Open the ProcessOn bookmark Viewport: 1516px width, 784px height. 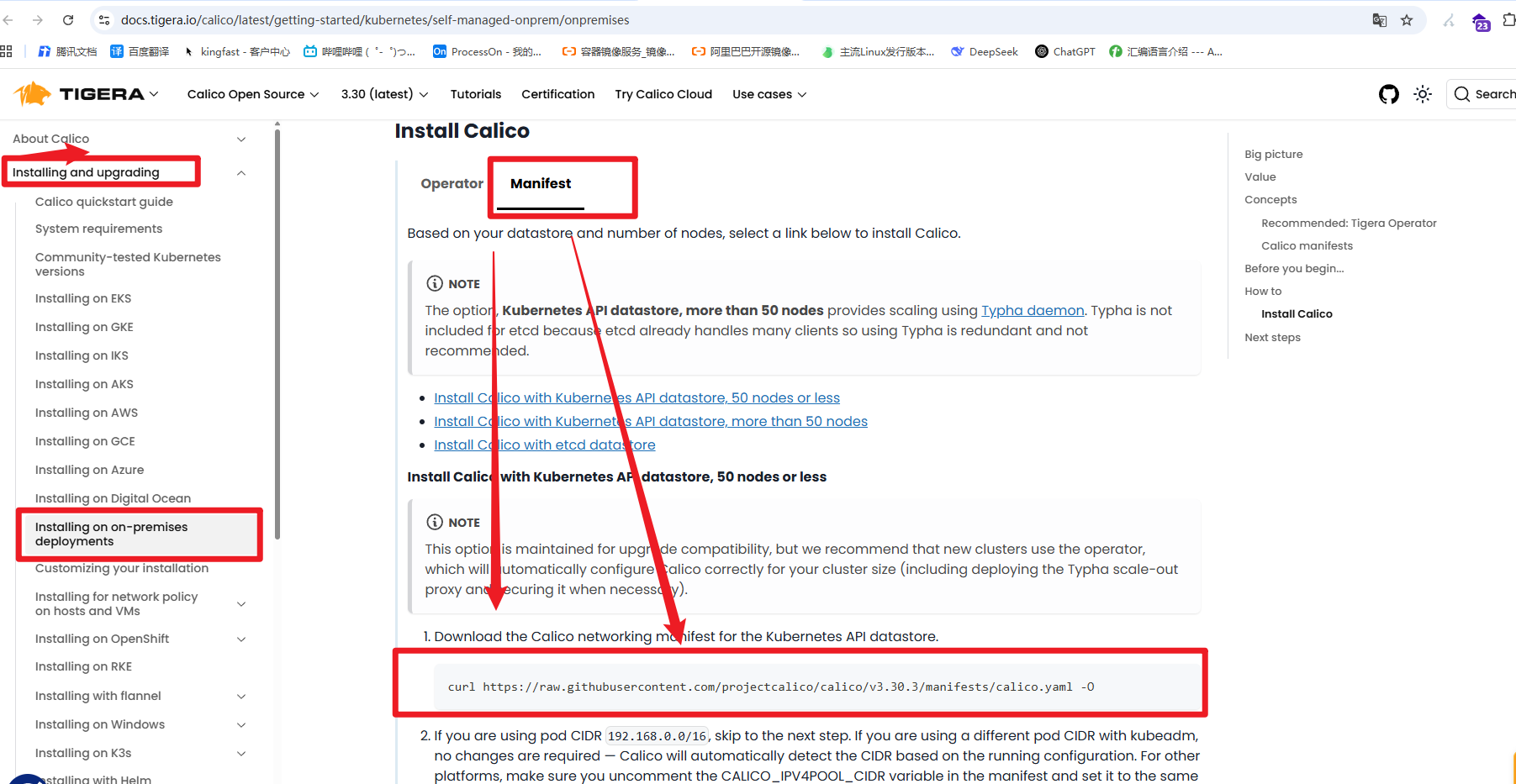487,51
